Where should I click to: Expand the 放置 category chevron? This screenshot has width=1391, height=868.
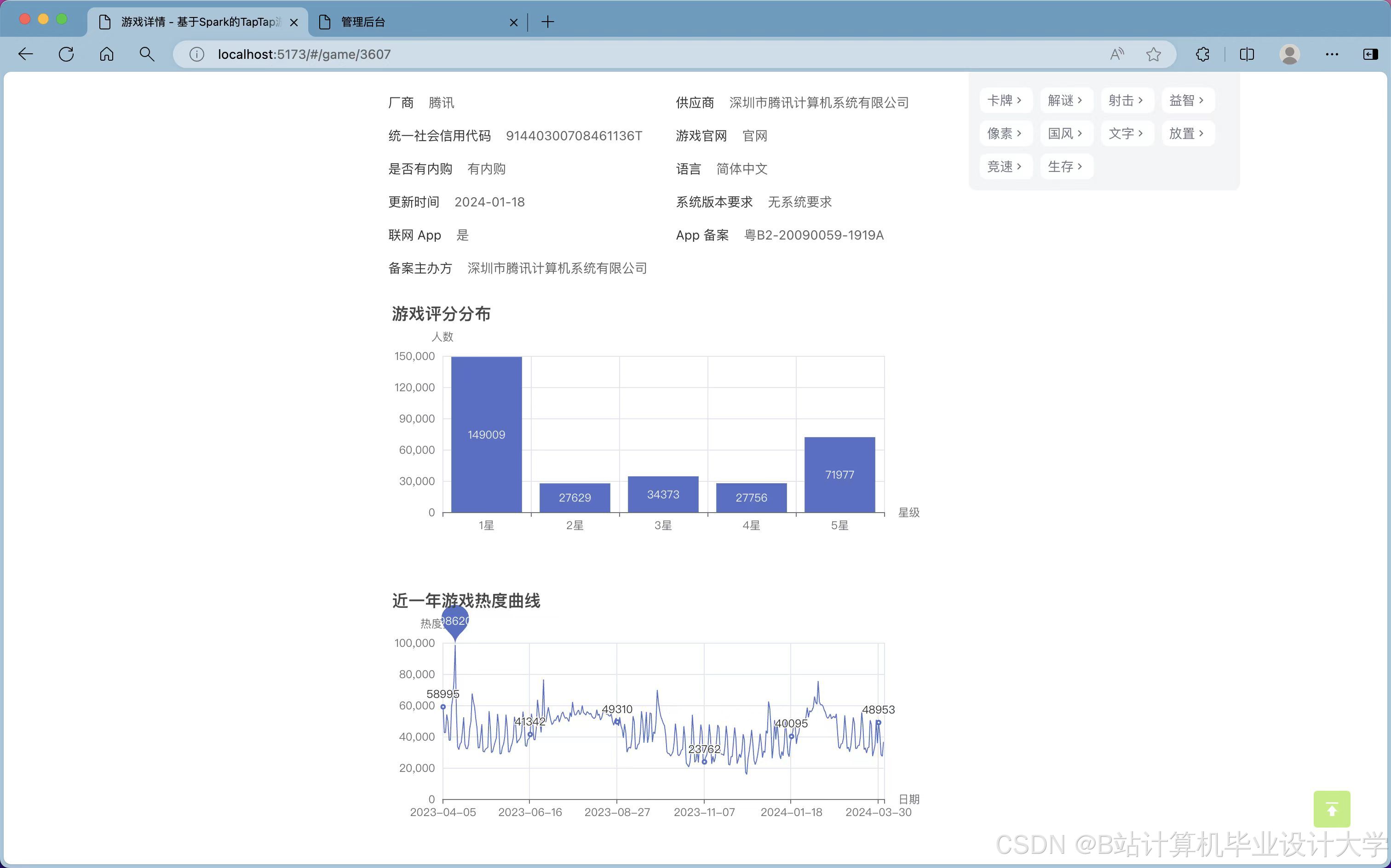(1202, 133)
